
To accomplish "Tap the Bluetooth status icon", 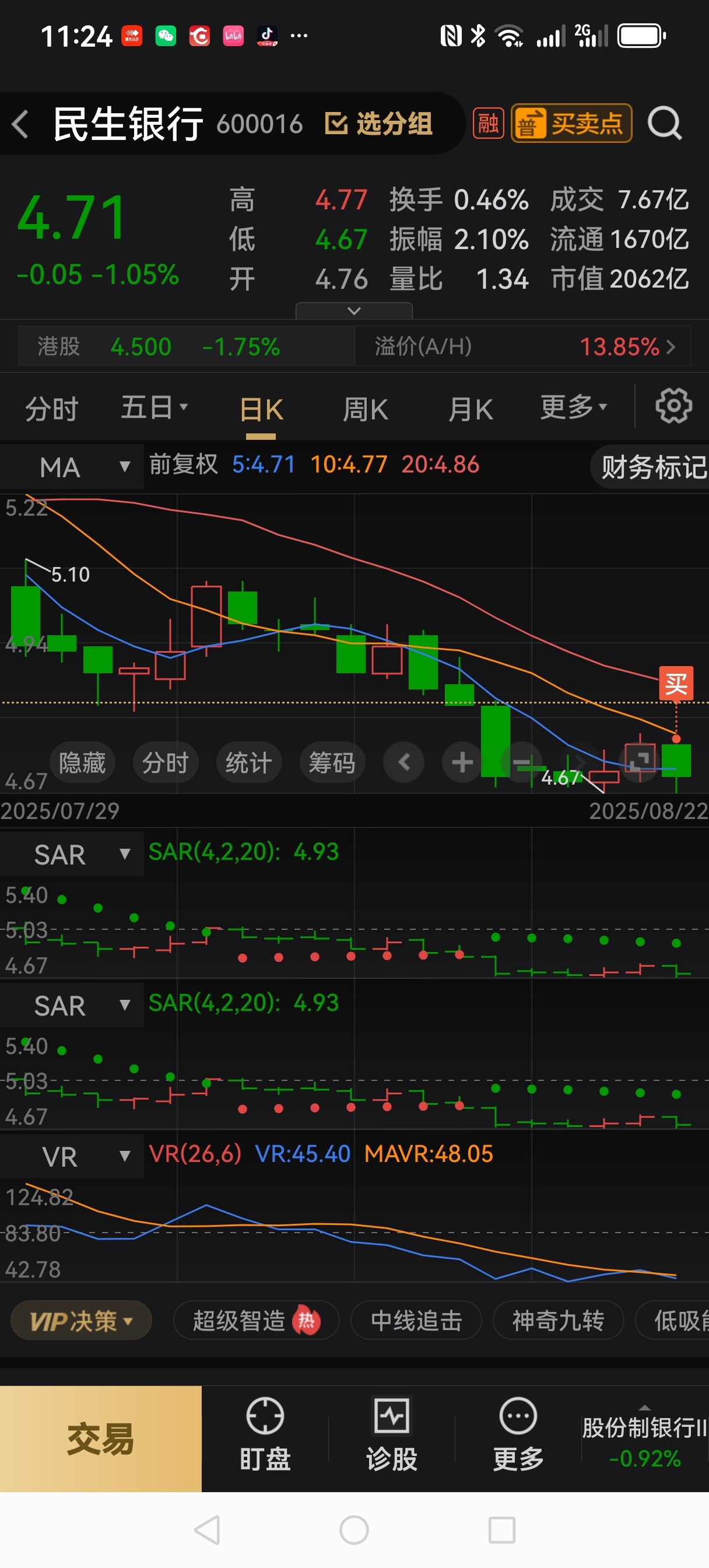I will click(x=478, y=36).
